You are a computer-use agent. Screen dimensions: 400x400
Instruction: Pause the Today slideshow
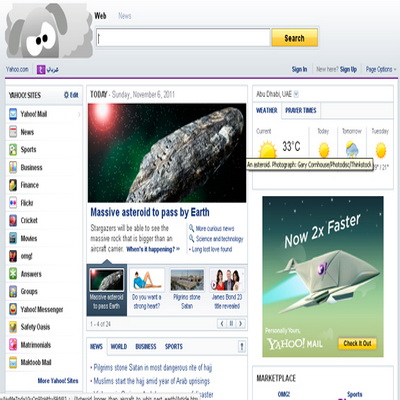(231, 323)
